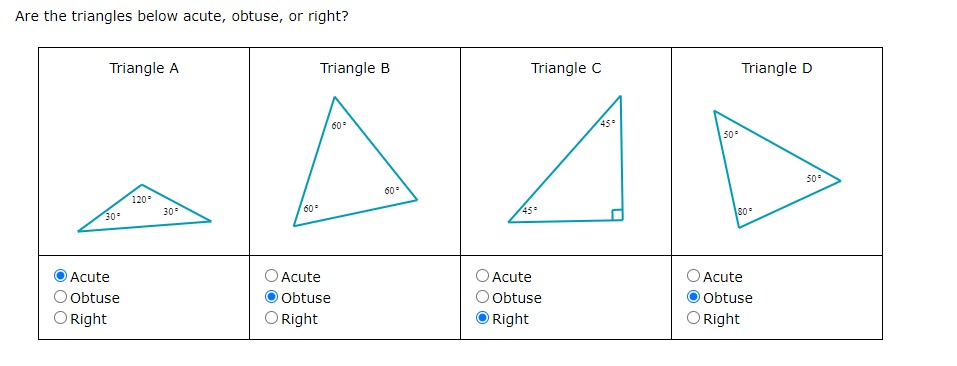The width and height of the screenshot is (957, 366).
Task: Set Triangle D answer to Obtuse
Action: [693, 297]
